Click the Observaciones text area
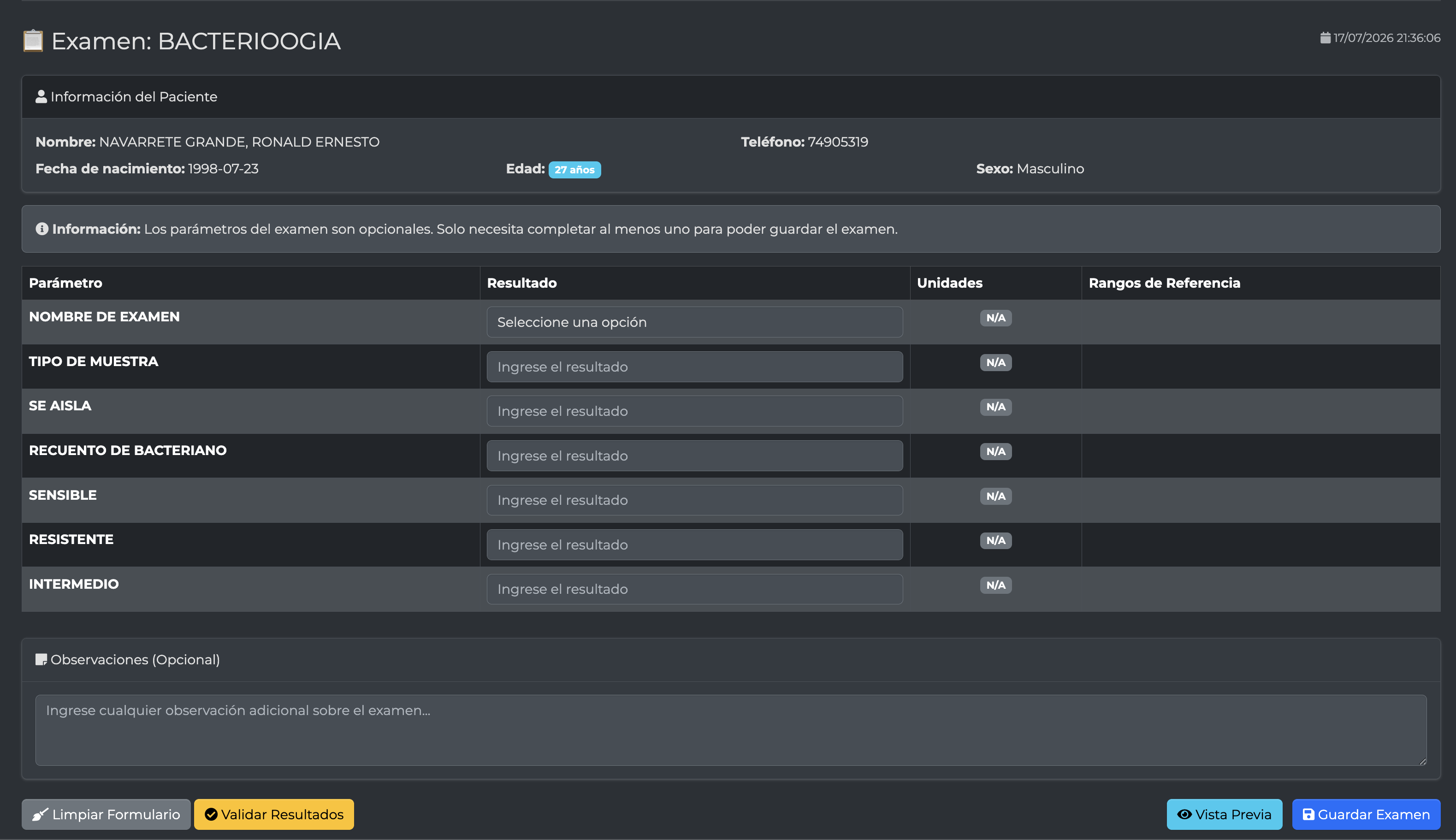This screenshot has width=1456, height=840. coord(731,730)
